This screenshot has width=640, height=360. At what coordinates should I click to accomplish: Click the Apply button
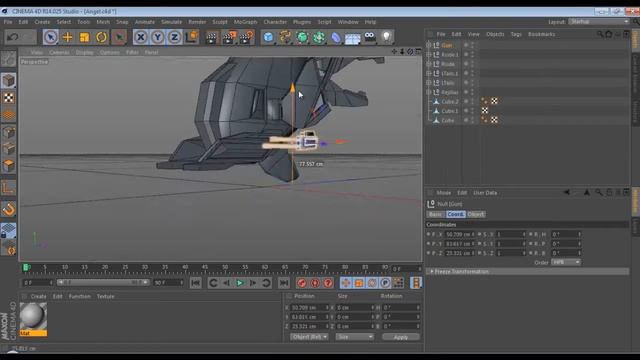(400, 337)
